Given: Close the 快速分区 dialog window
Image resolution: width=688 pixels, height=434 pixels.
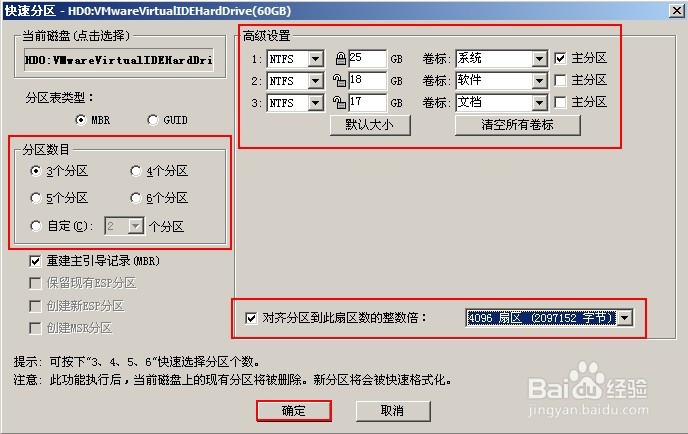Looking at the screenshot, I should [x=677, y=11].
